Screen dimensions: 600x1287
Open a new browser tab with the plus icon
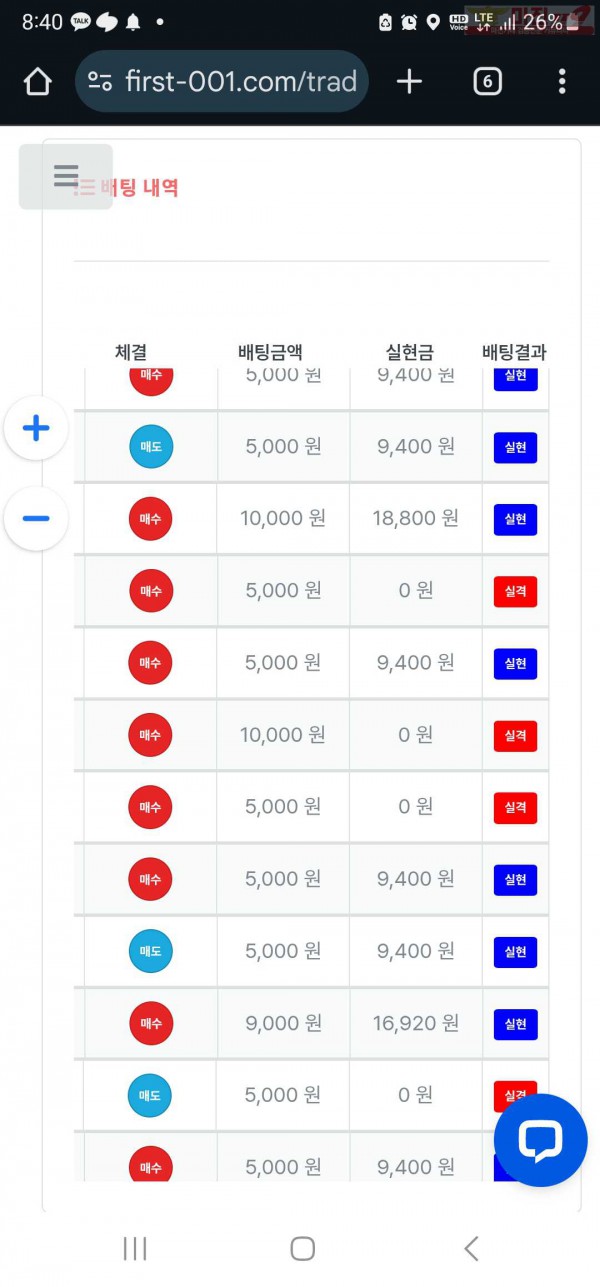pos(409,81)
